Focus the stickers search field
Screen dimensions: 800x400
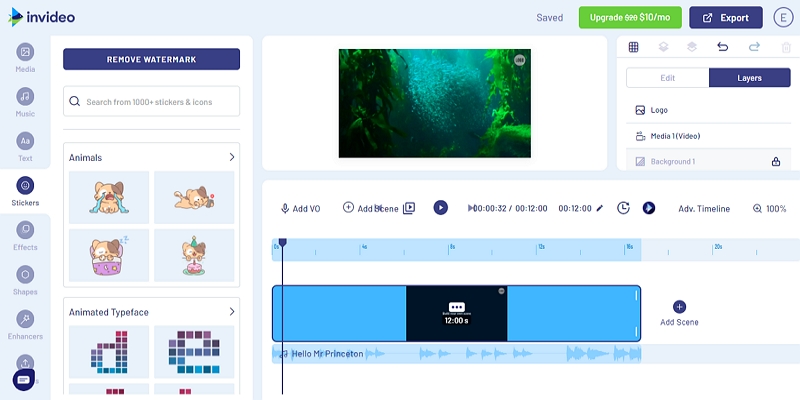coord(152,101)
